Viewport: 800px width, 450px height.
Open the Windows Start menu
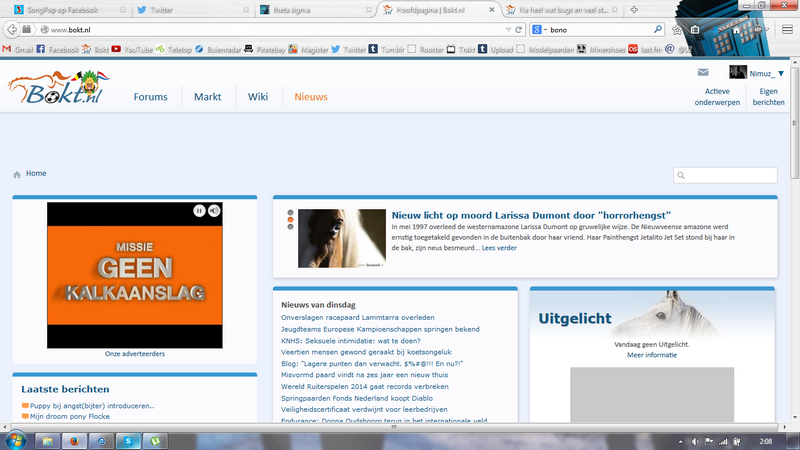15,440
